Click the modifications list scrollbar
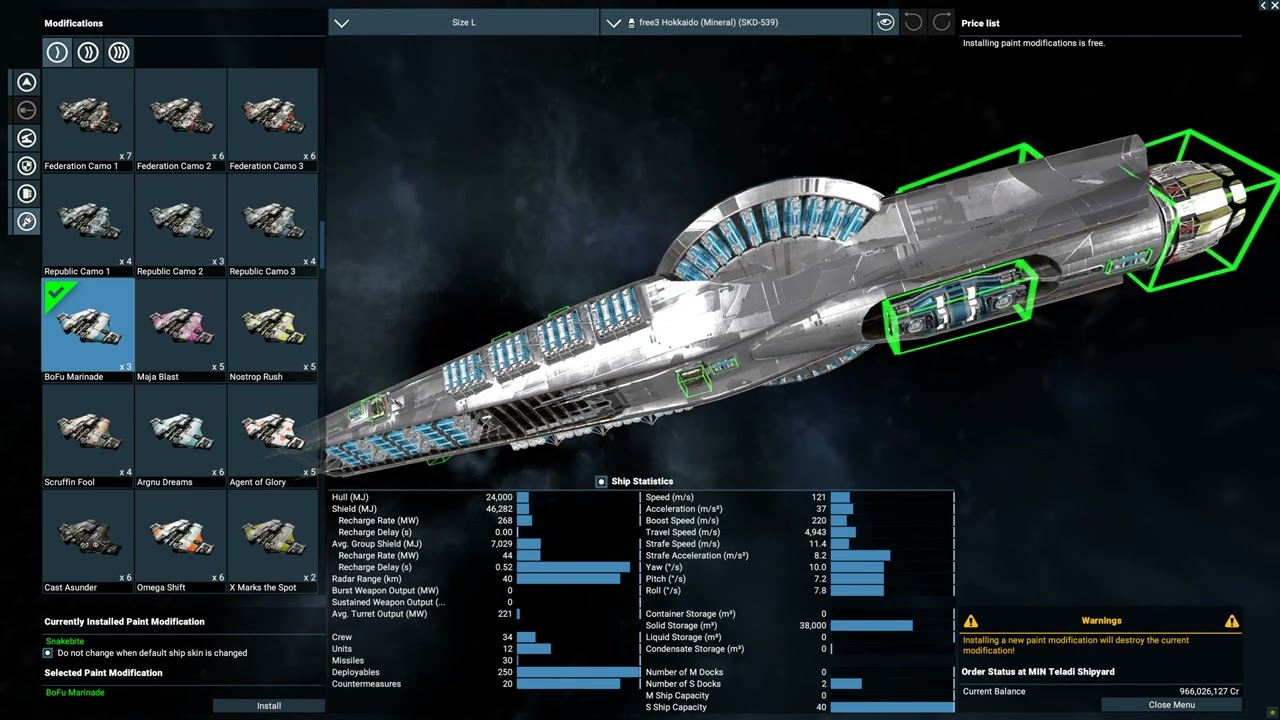The width and height of the screenshot is (1280, 720). 322,245
